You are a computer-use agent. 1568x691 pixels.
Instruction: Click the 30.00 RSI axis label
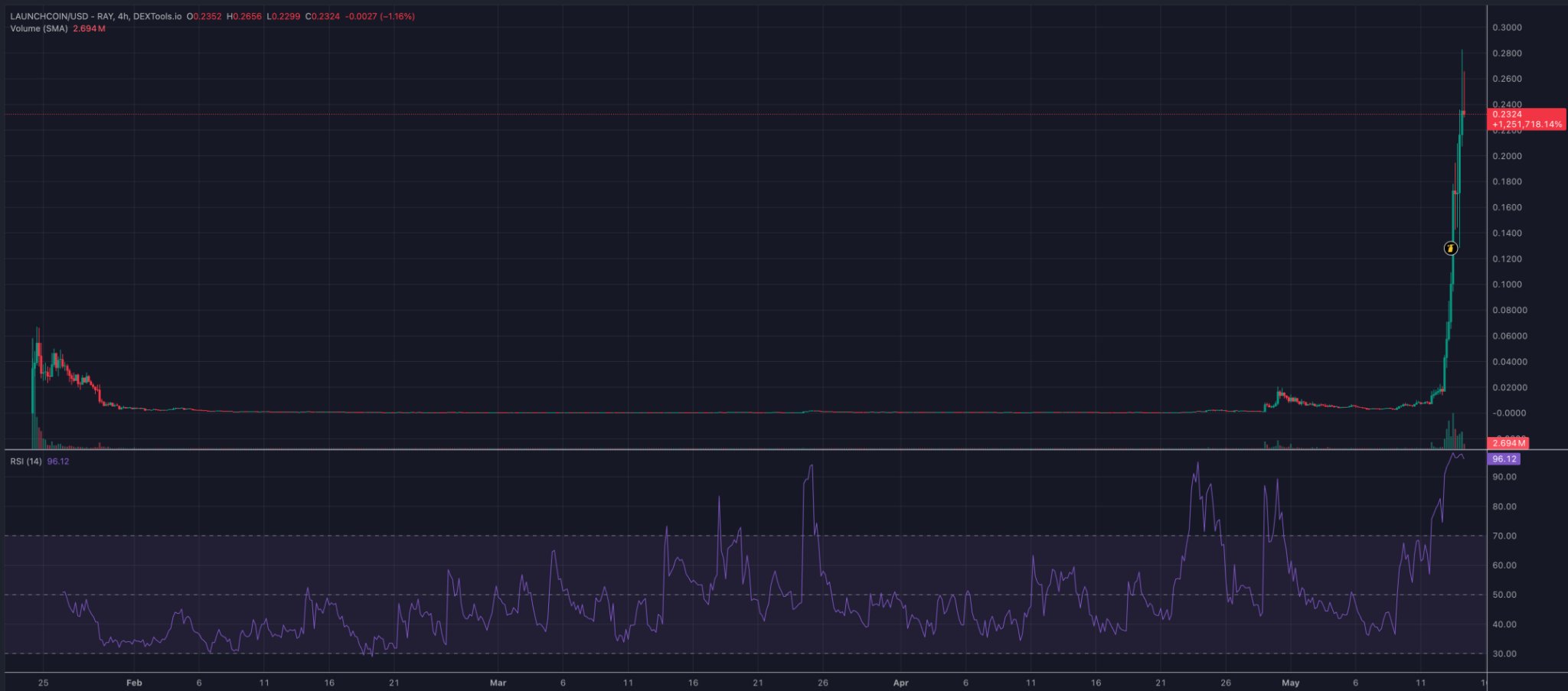1504,654
